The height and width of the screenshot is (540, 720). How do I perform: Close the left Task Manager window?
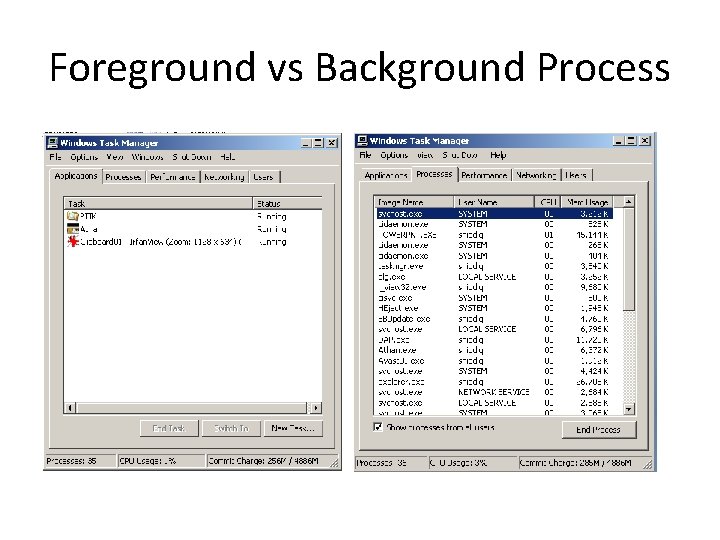[x=332, y=143]
